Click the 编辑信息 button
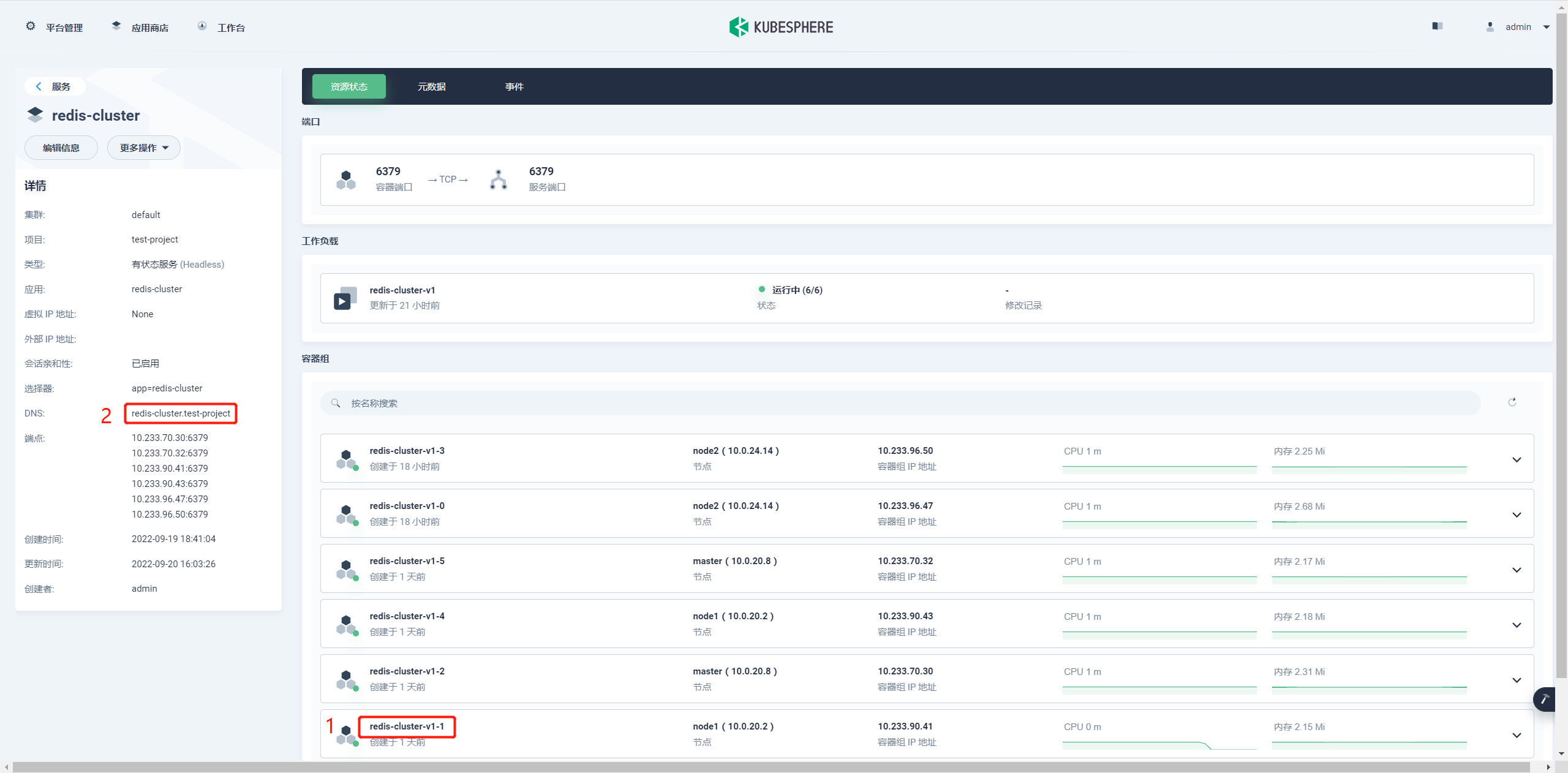This screenshot has width=1568, height=773. pos(59,149)
